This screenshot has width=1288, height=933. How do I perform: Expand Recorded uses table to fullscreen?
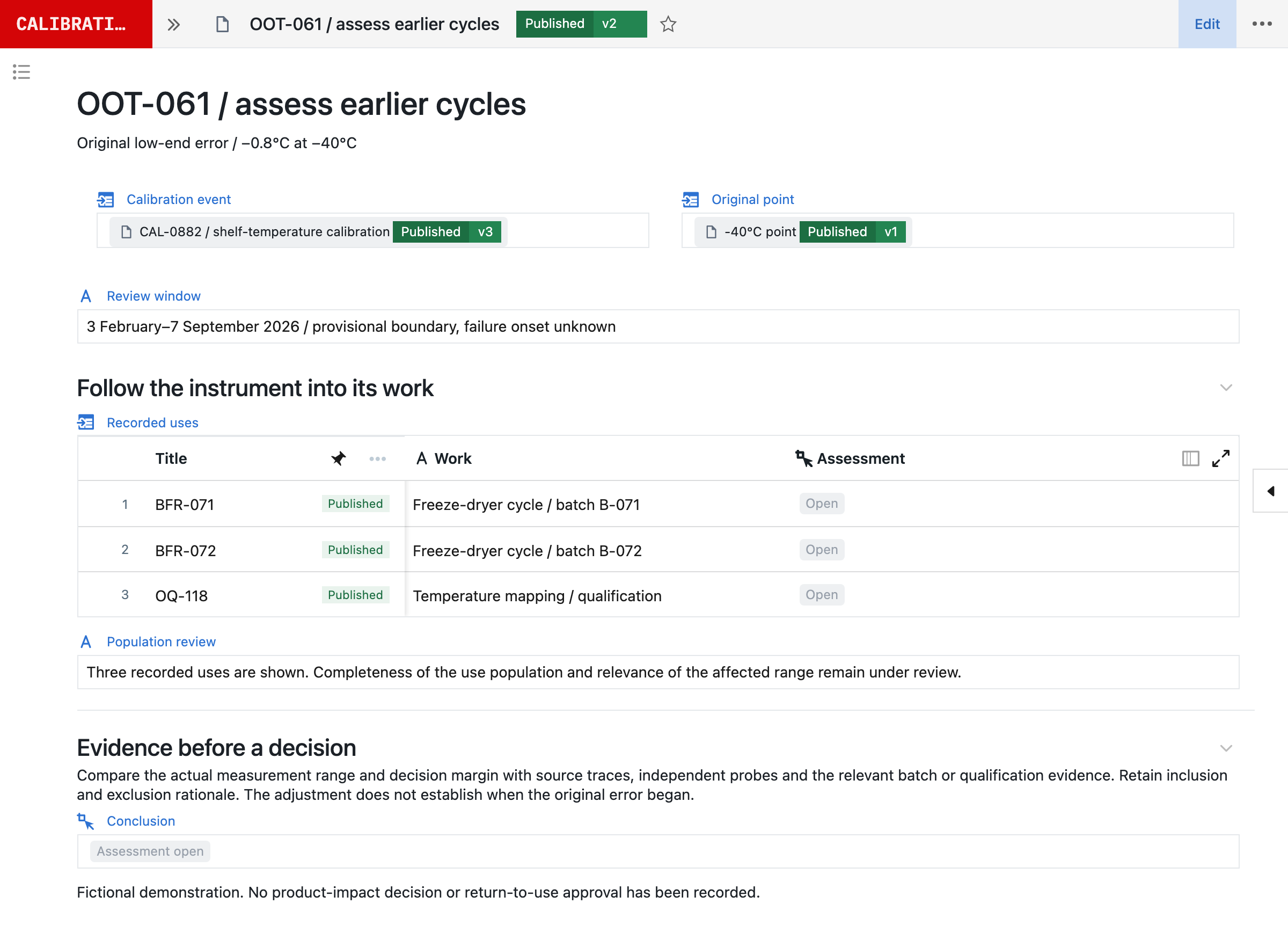1220,458
